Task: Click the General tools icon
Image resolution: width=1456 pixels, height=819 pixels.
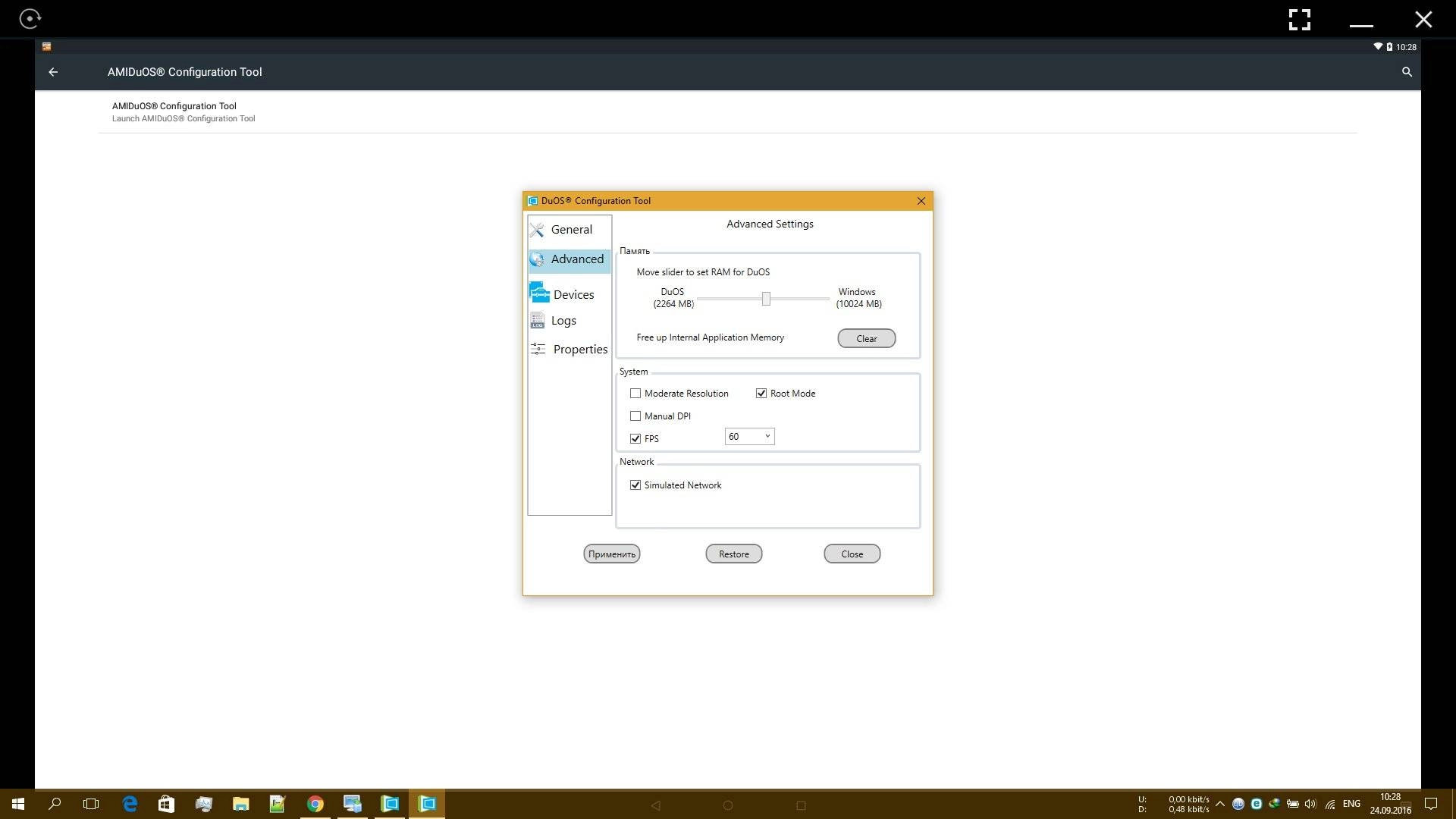Action: coord(537,230)
